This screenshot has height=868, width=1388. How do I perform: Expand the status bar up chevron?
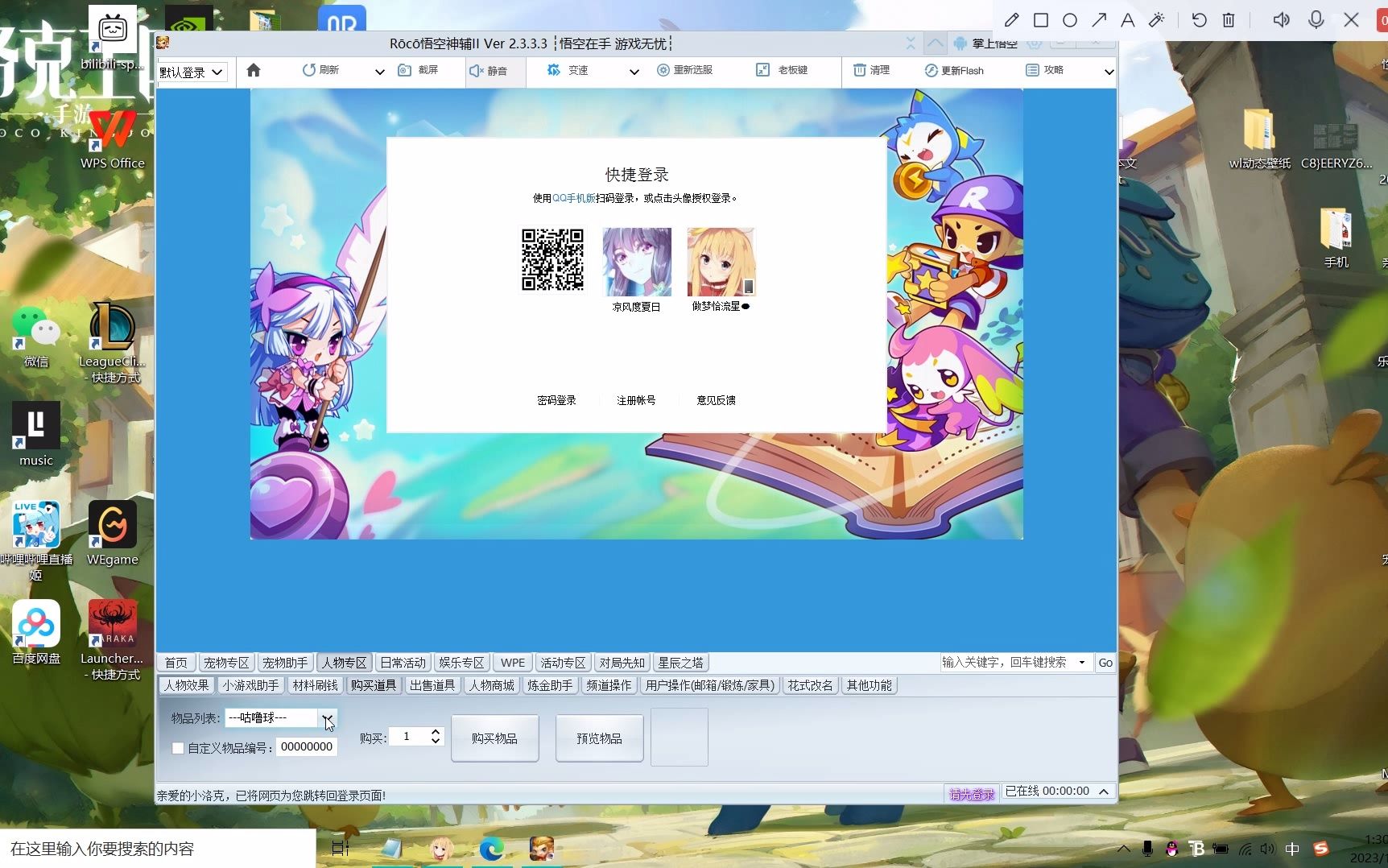[x=1104, y=792]
